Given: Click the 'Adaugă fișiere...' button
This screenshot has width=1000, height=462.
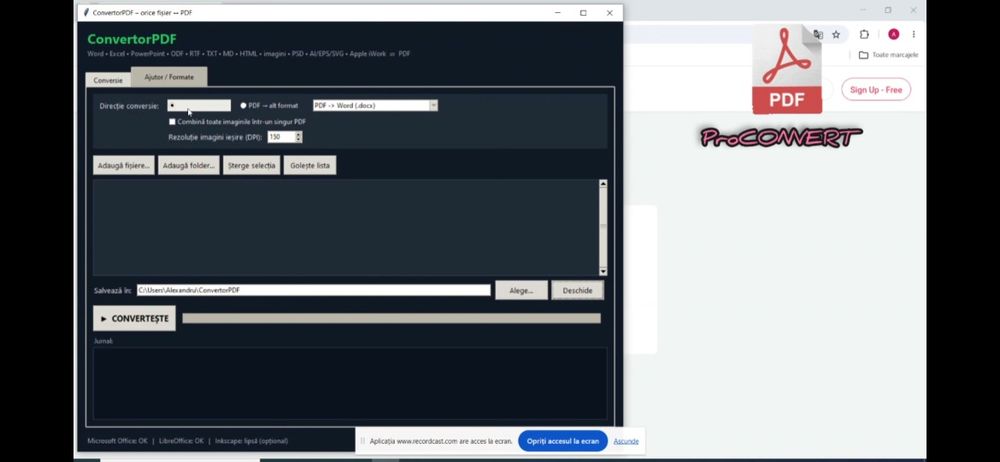Looking at the screenshot, I should coord(124,165).
